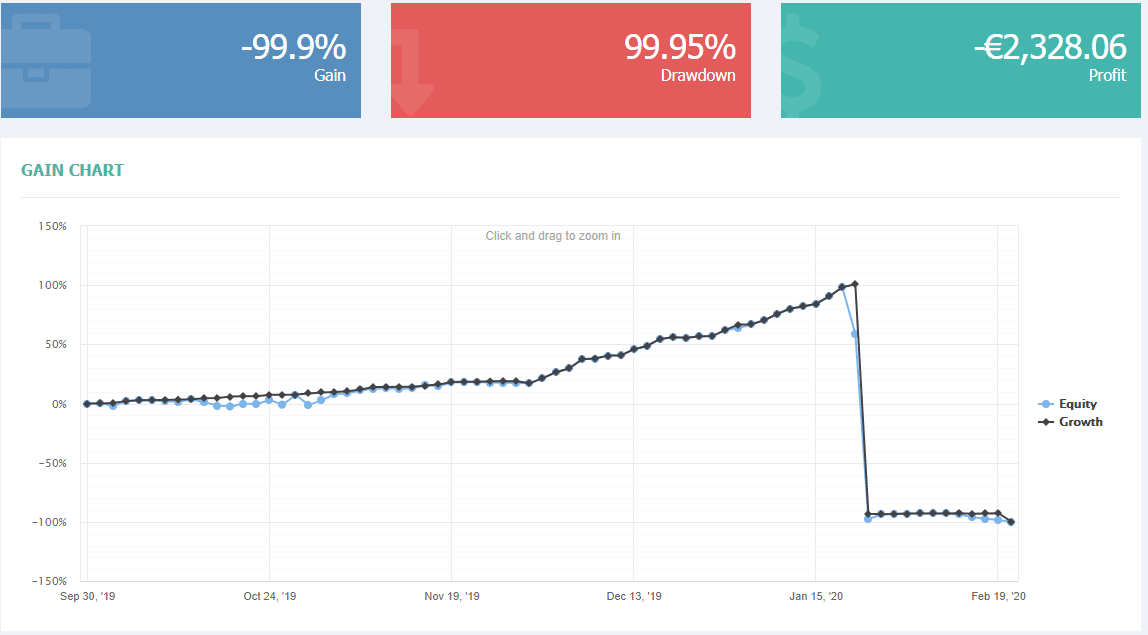Click the -€2,328.06 Profit value
1148x635 pixels.
coord(1050,47)
